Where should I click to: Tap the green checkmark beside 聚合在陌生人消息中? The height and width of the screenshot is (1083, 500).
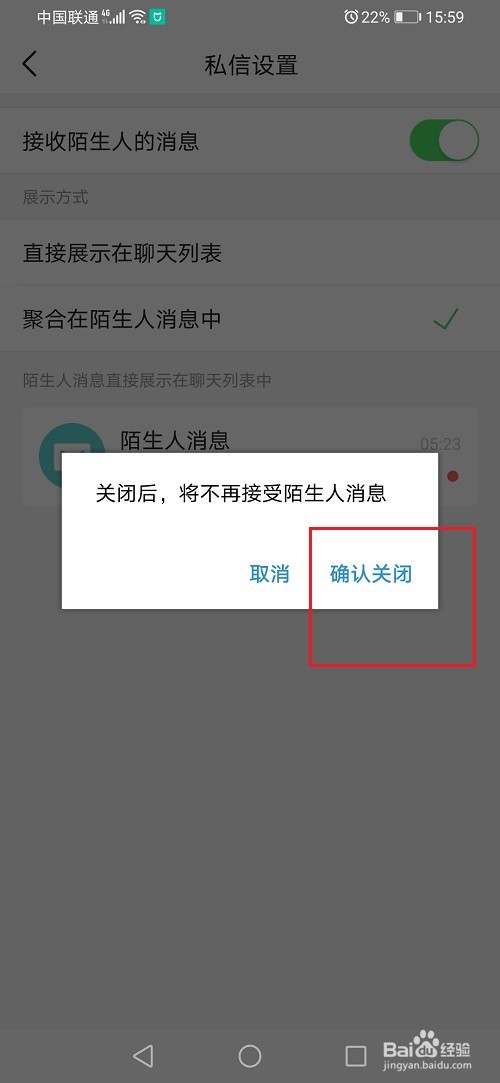[x=446, y=319]
